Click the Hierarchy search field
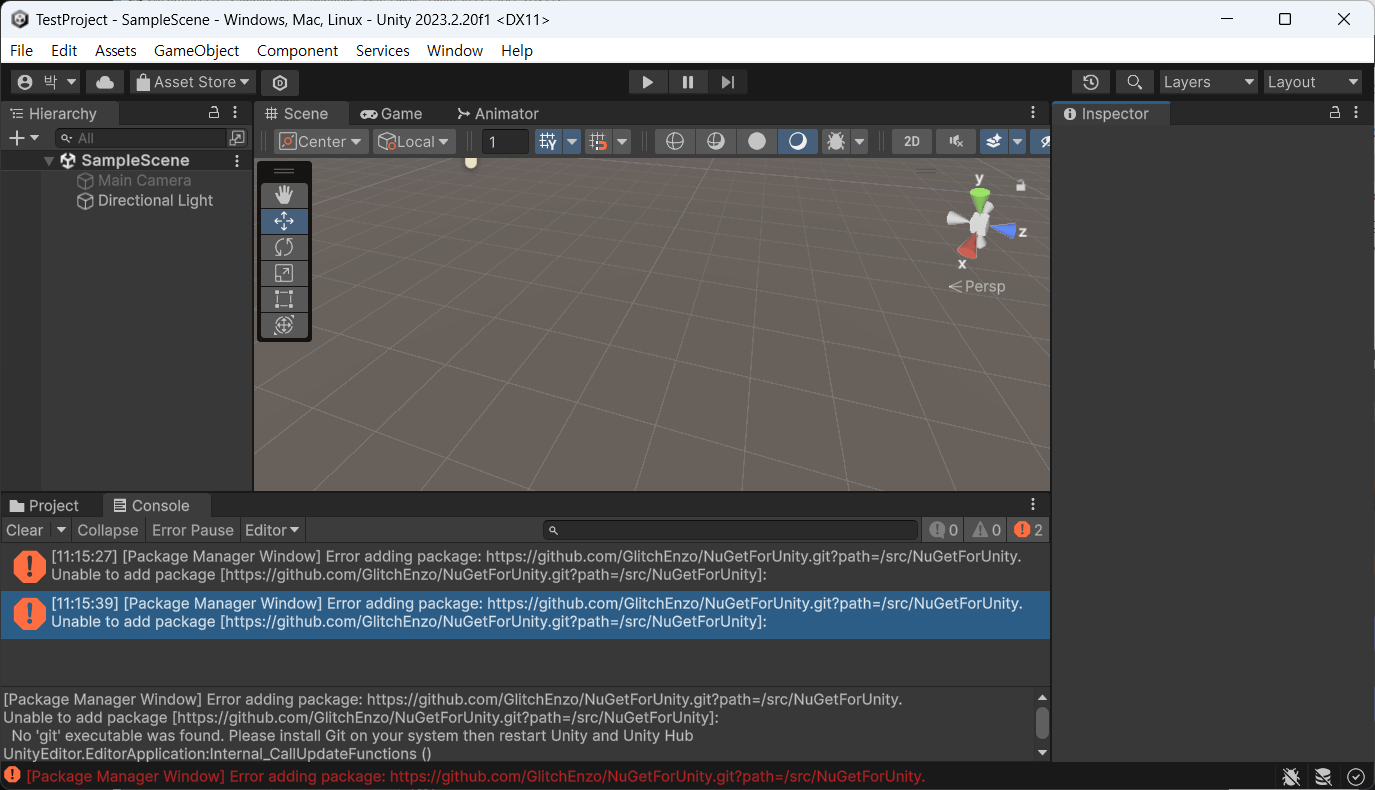Image resolution: width=1375 pixels, height=790 pixels. click(x=142, y=138)
